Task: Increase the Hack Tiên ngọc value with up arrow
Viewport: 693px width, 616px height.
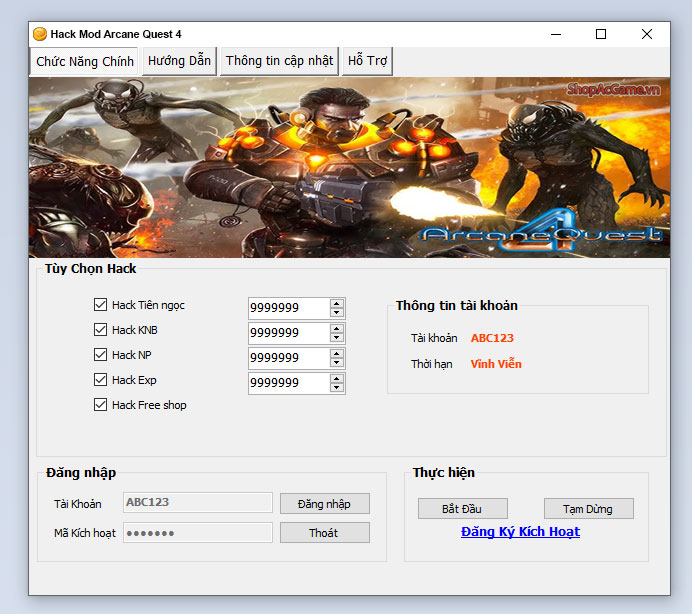Action: point(337,304)
